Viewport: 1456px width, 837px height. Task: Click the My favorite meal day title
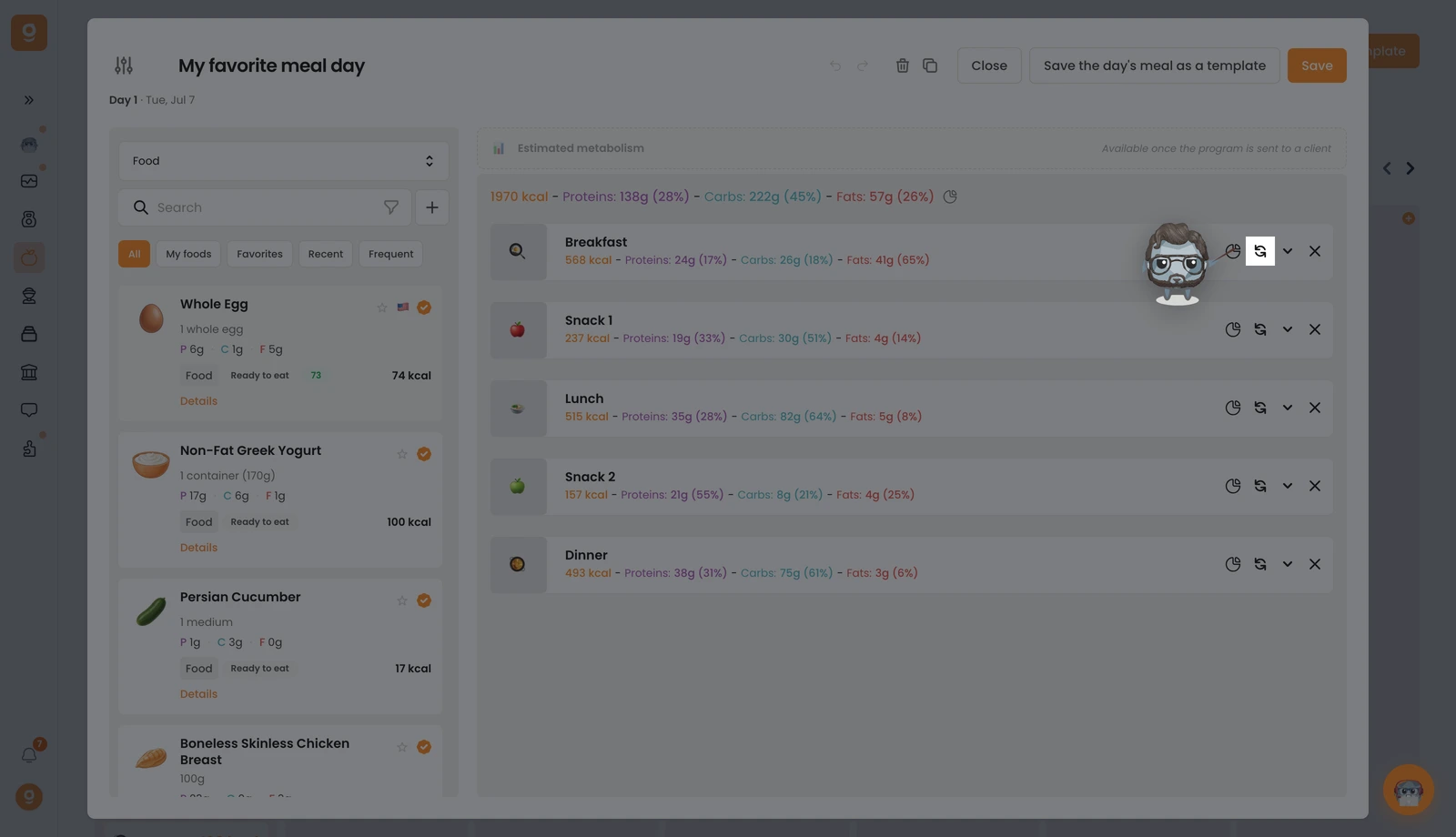pos(271,66)
